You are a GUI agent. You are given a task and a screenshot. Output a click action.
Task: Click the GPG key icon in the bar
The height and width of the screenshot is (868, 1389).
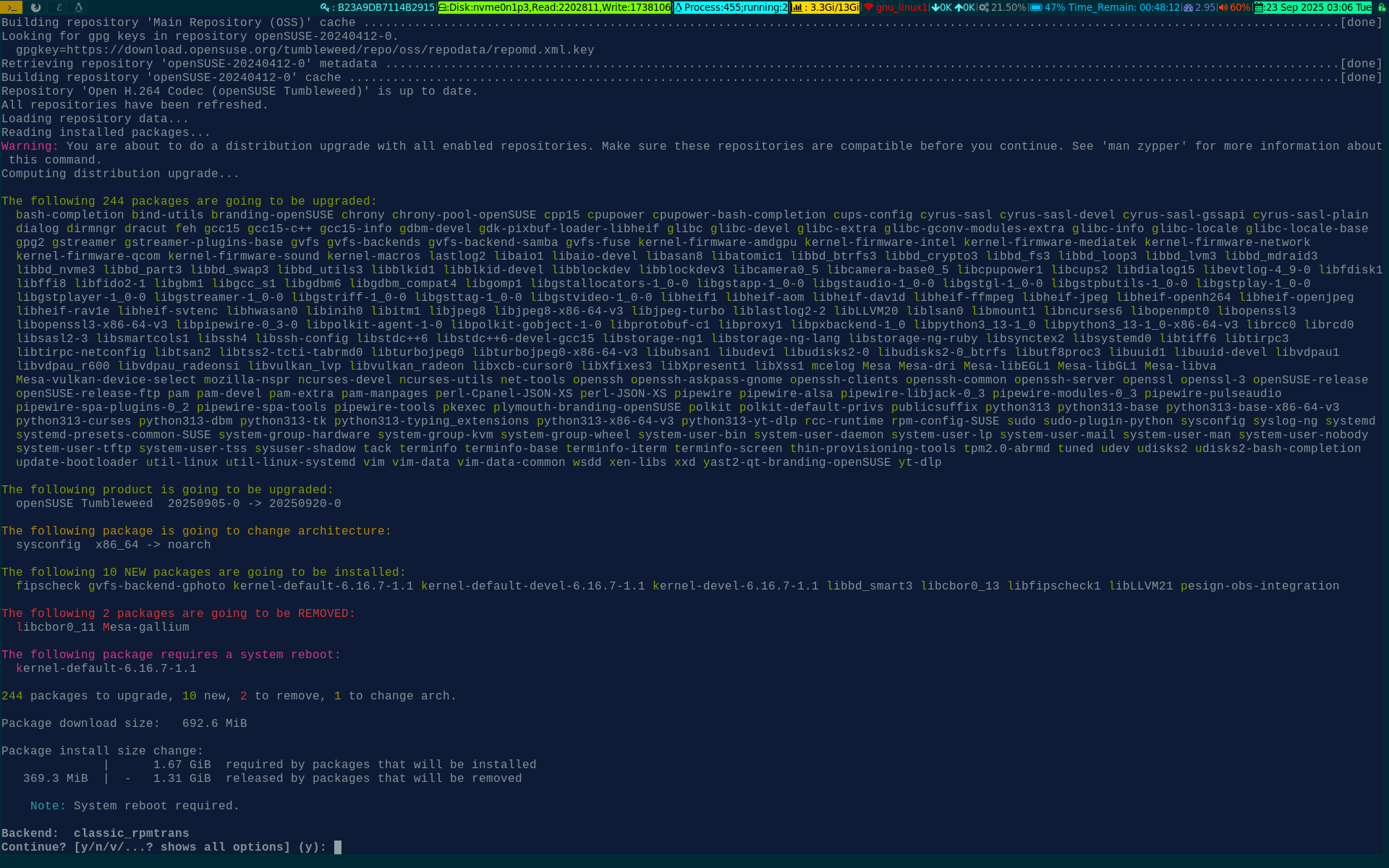325,7
